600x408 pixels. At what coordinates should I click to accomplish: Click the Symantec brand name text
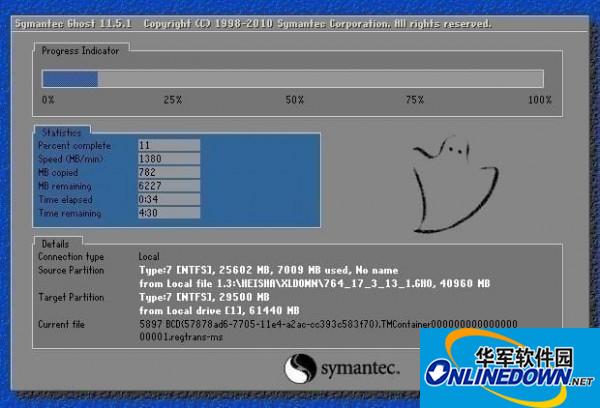click(x=362, y=369)
